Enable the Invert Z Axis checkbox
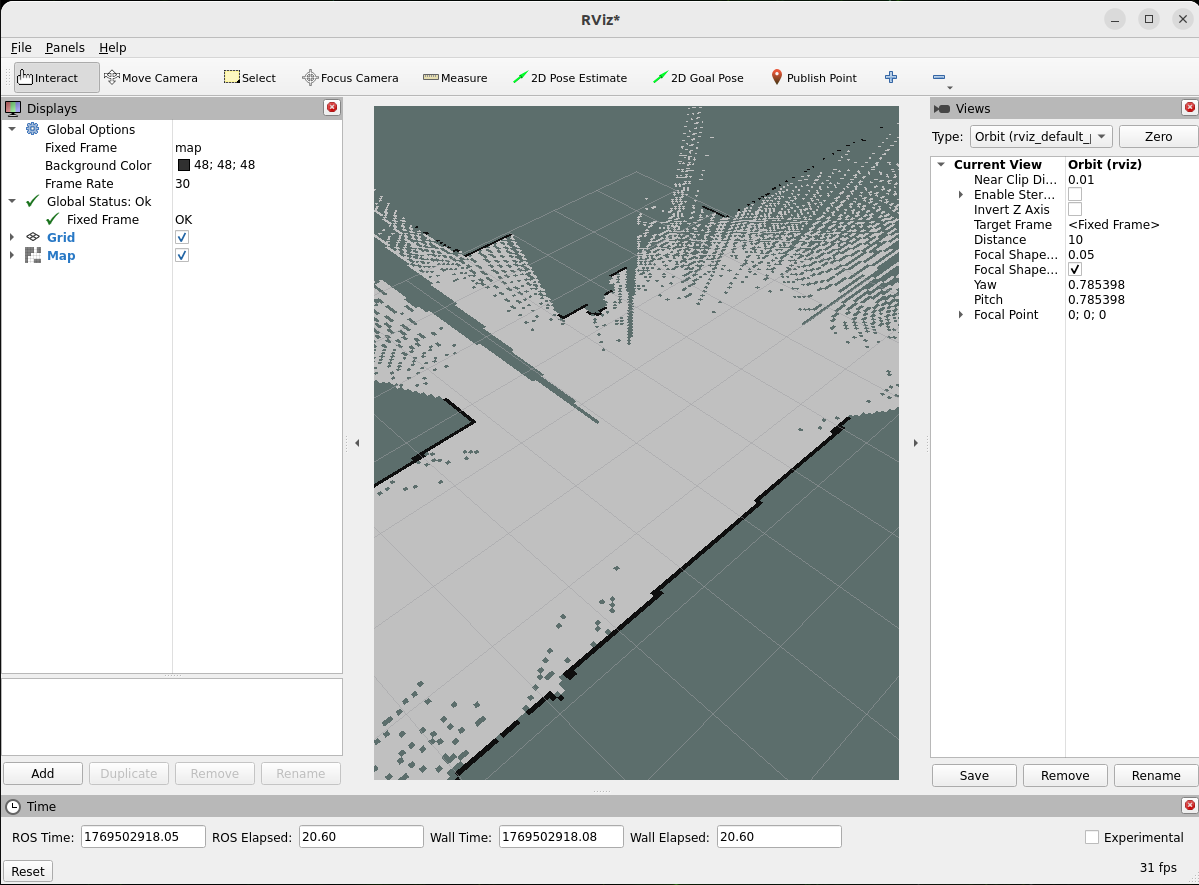The height and width of the screenshot is (885, 1199). click(x=1075, y=210)
